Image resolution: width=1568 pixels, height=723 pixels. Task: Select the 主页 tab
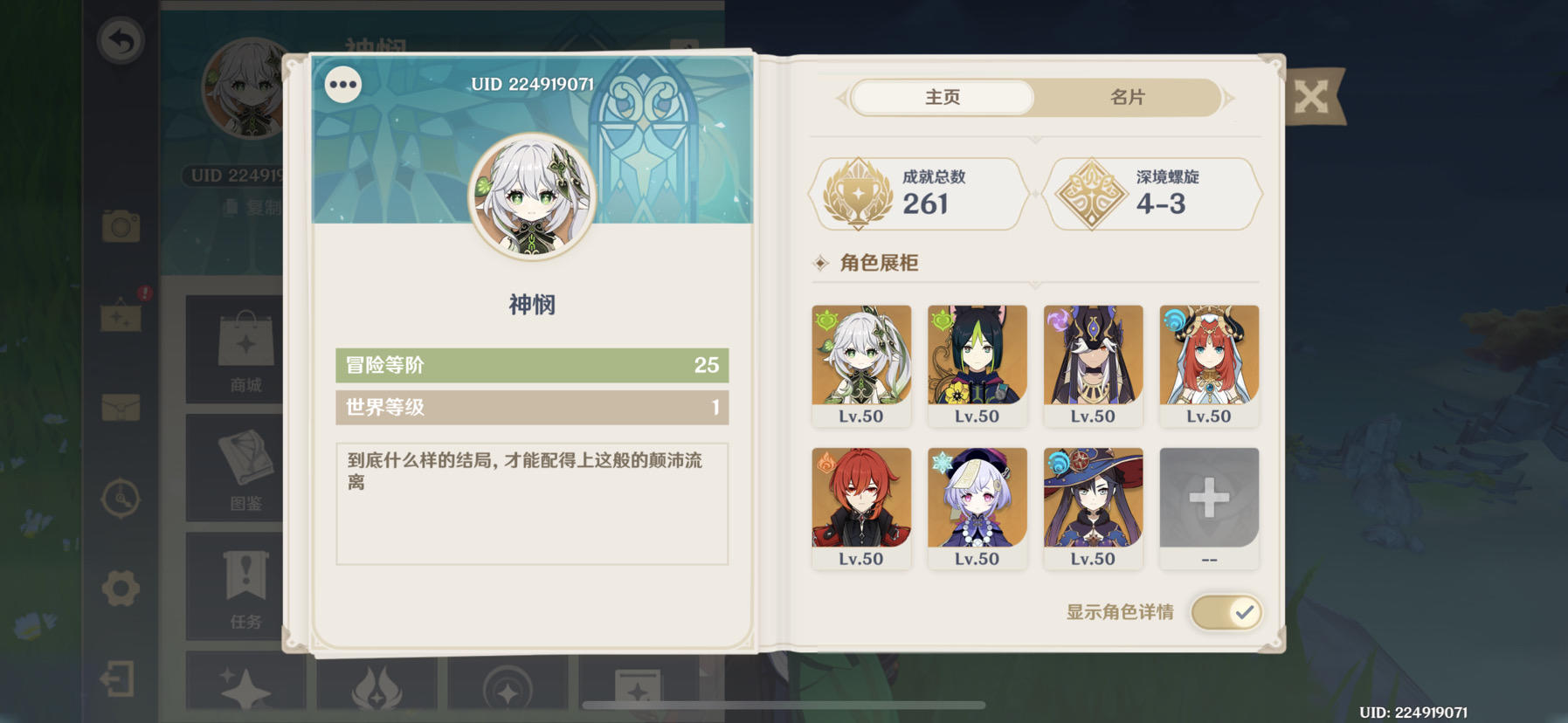pyautogui.click(x=943, y=97)
